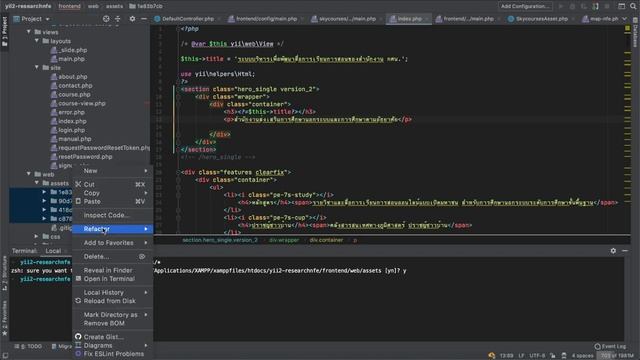Click the memory usage indicator in status bar
The height and width of the screenshot is (360, 640).
(x=617, y=356)
